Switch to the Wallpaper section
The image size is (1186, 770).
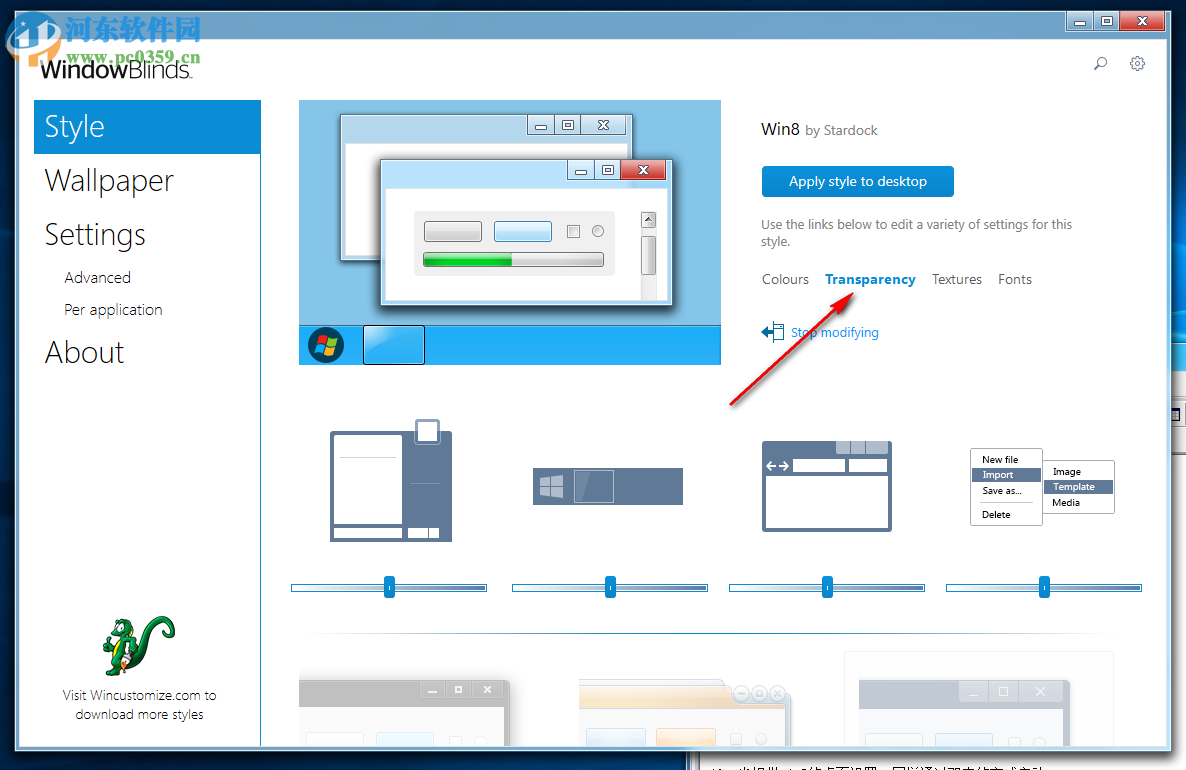tap(108, 181)
